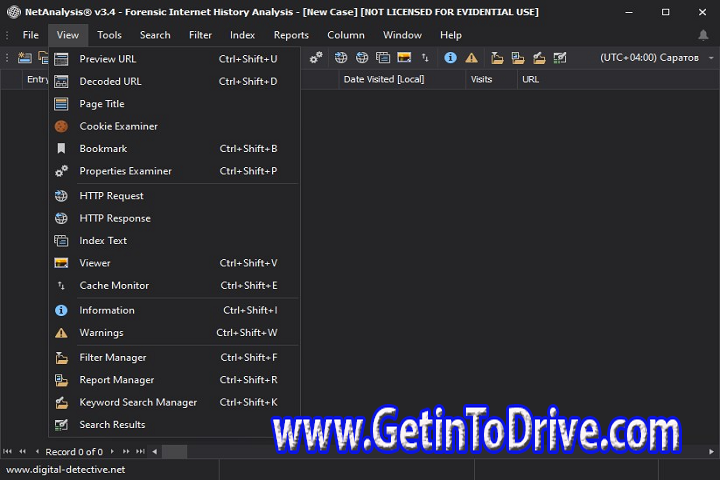Click the Cache Monitor arrows toolbar icon
Screen dimensions: 720x480
point(425,58)
